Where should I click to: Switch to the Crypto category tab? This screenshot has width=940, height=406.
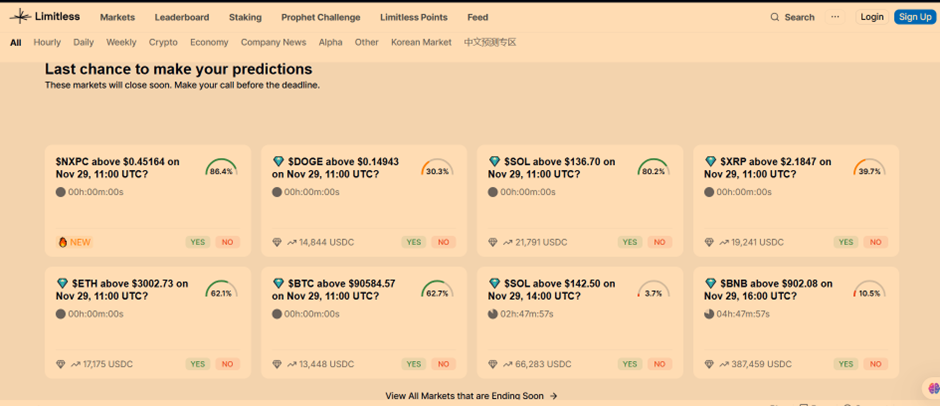[163, 43]
